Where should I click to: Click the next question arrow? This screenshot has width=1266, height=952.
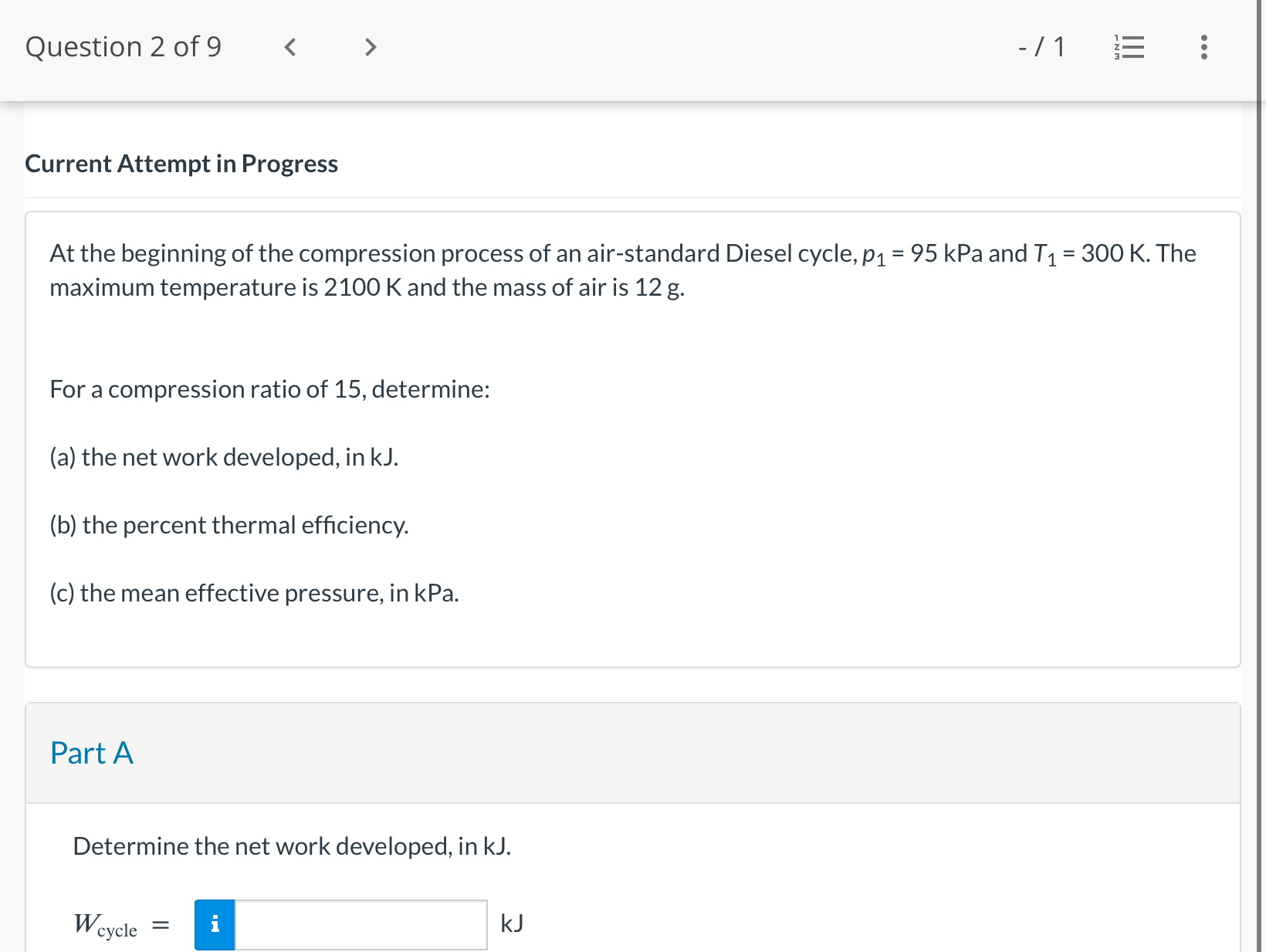click(370, 47)
